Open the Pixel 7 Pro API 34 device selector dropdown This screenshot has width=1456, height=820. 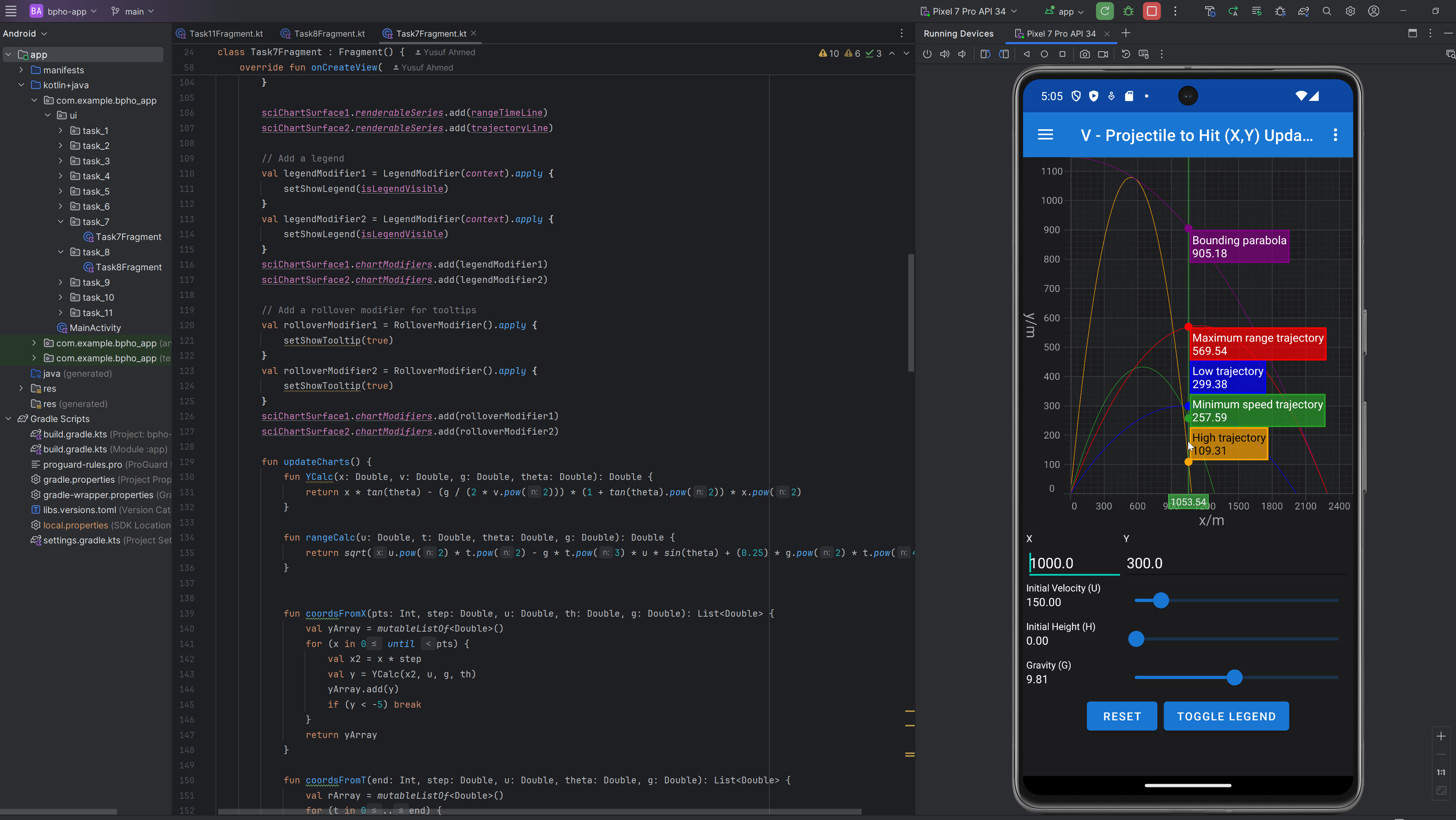pos(969,11)
